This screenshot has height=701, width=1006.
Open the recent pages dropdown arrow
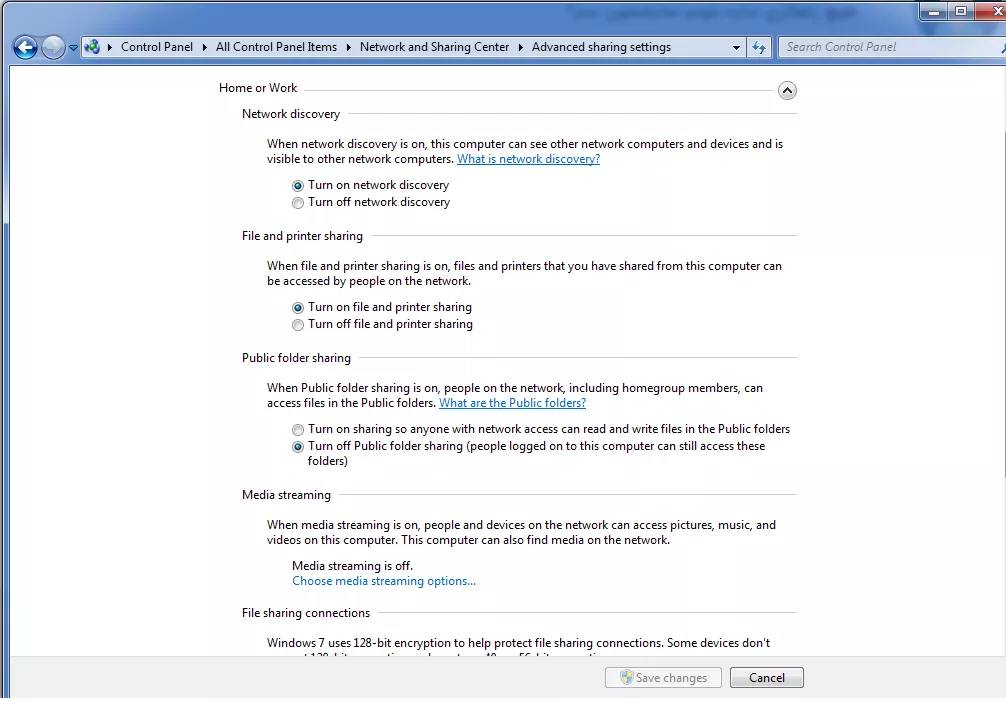(73, 47)
